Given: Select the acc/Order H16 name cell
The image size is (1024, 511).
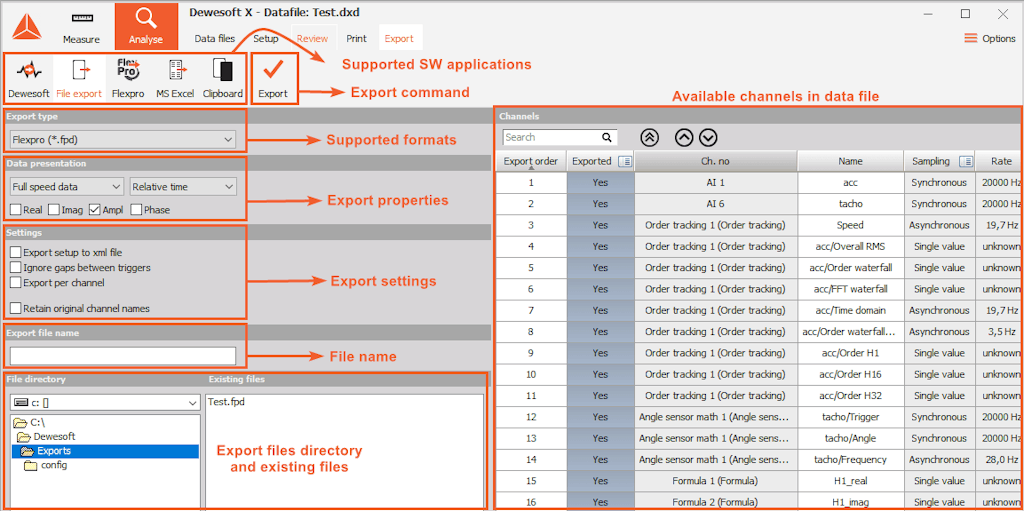Looking at the screenshot, I should 850,374.
